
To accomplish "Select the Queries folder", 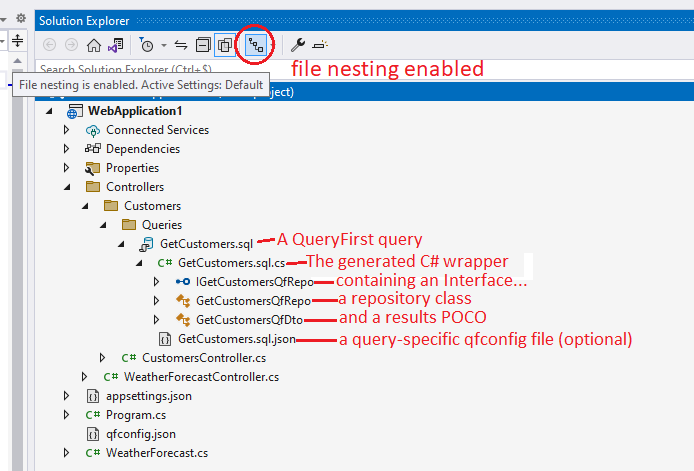I will pos(161,225).
